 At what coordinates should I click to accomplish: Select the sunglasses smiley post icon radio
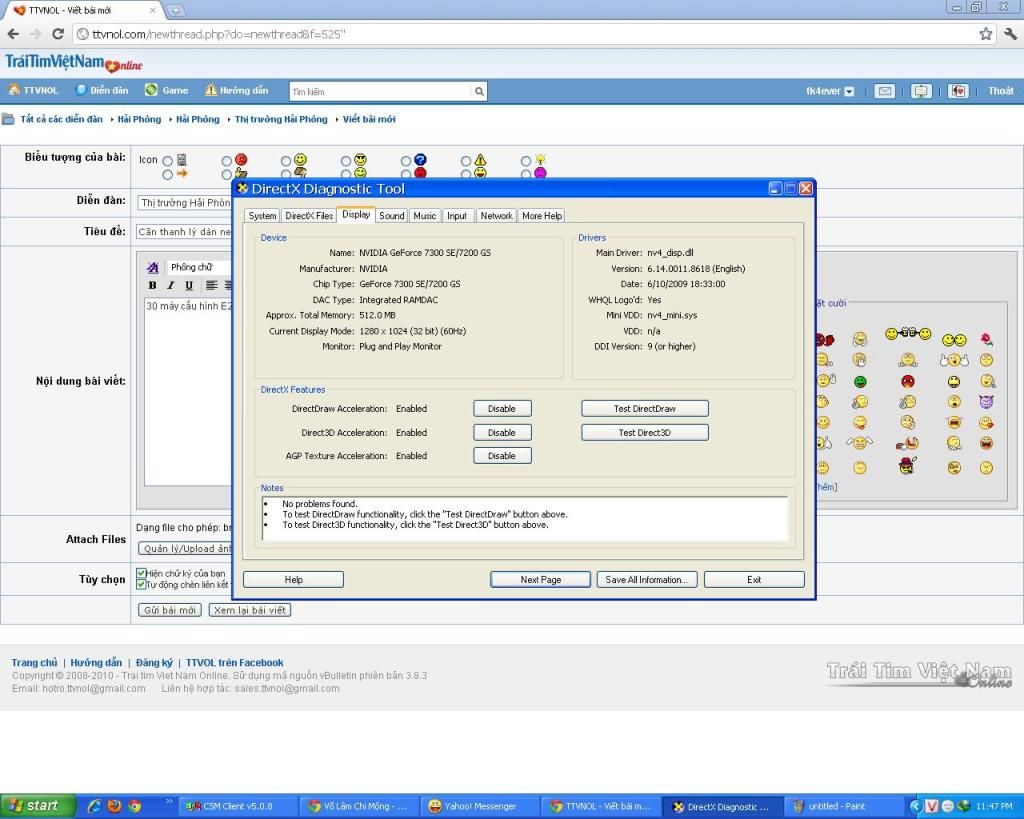(345, 161)
